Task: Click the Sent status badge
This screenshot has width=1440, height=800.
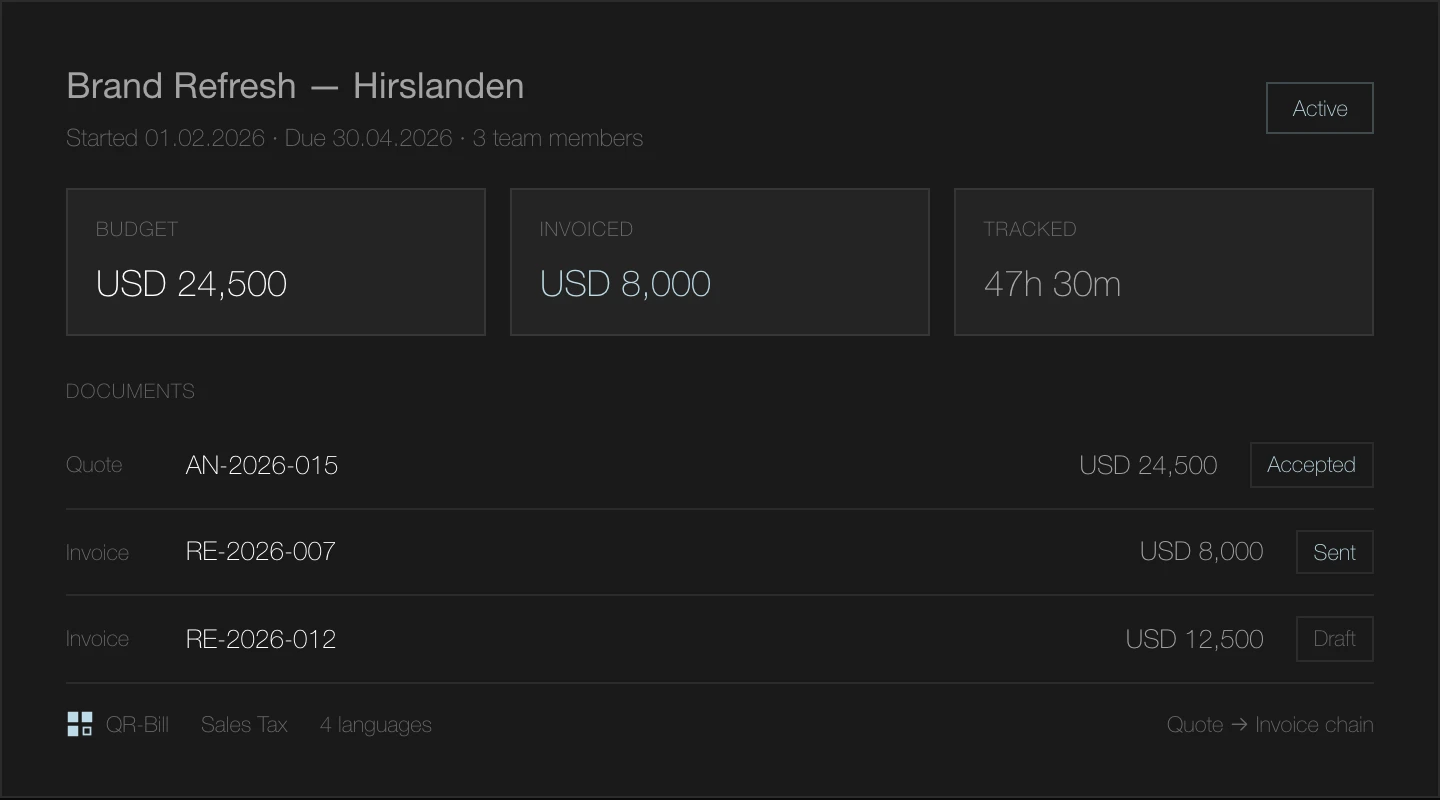Action: 1334,553
